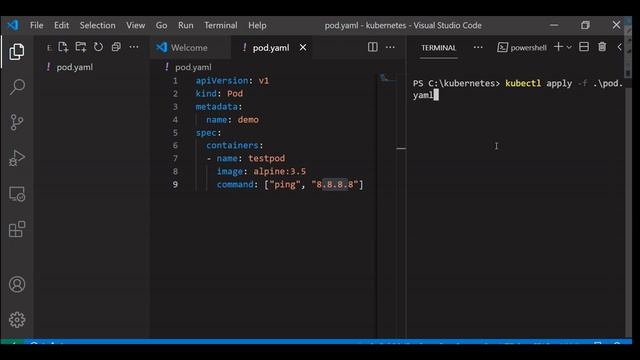Open the Accounts menu icon
Viewport: 640px width, 360px height.
[x=17, y=284]
